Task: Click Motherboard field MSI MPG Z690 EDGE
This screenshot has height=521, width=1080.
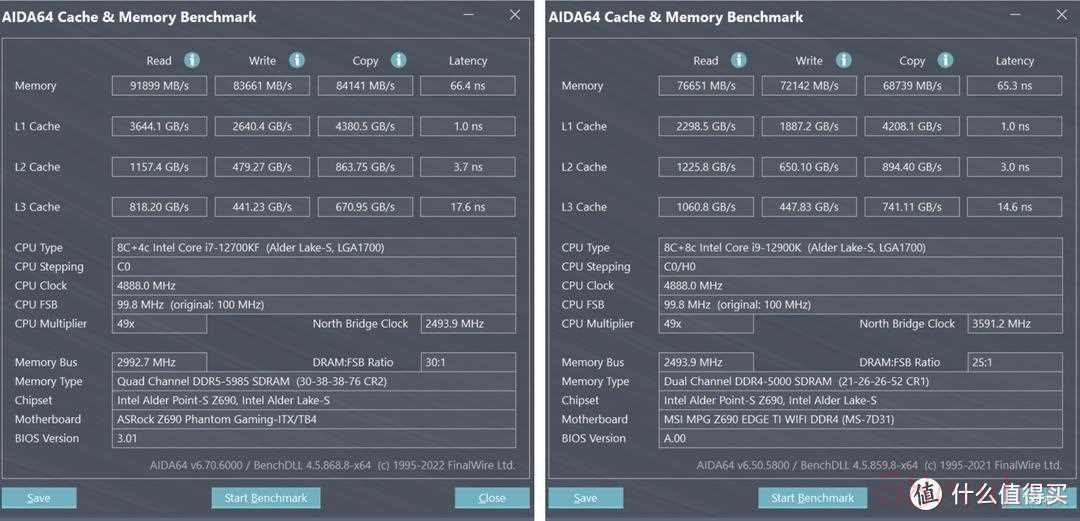Action: (860, 419)
